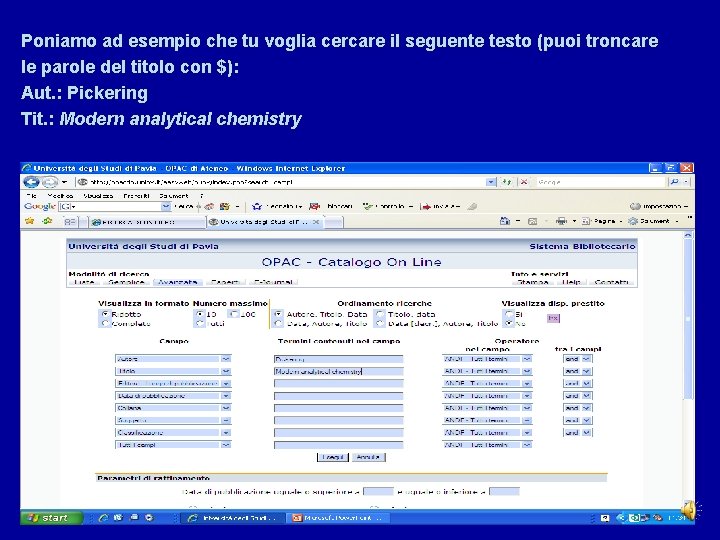The width and height of the screenshot is (720, 540).
Task: Open the Autore field dropdown
Action: (x=173, y=359)
